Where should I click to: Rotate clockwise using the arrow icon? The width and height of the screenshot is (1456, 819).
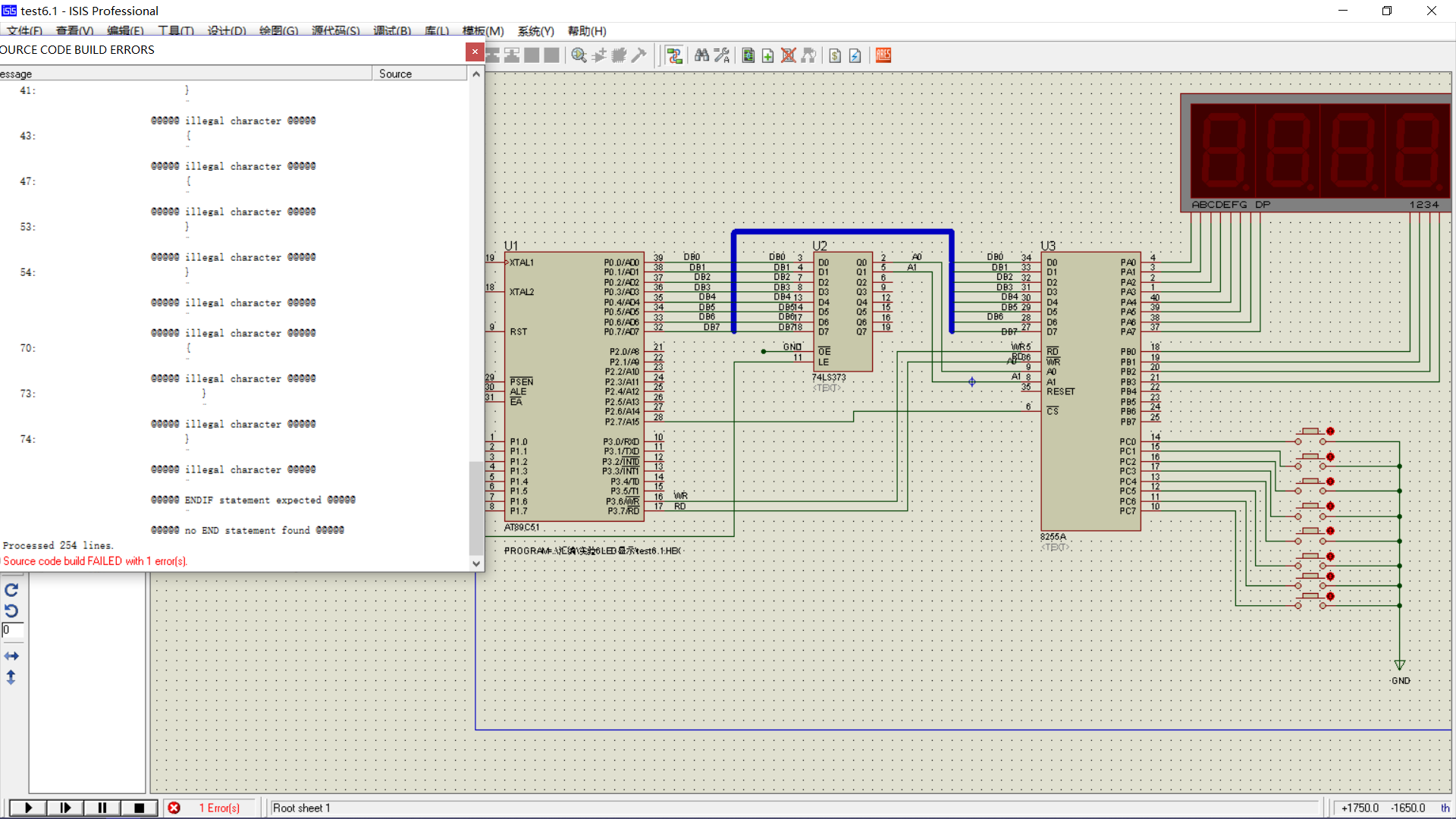tap(11, 590)
